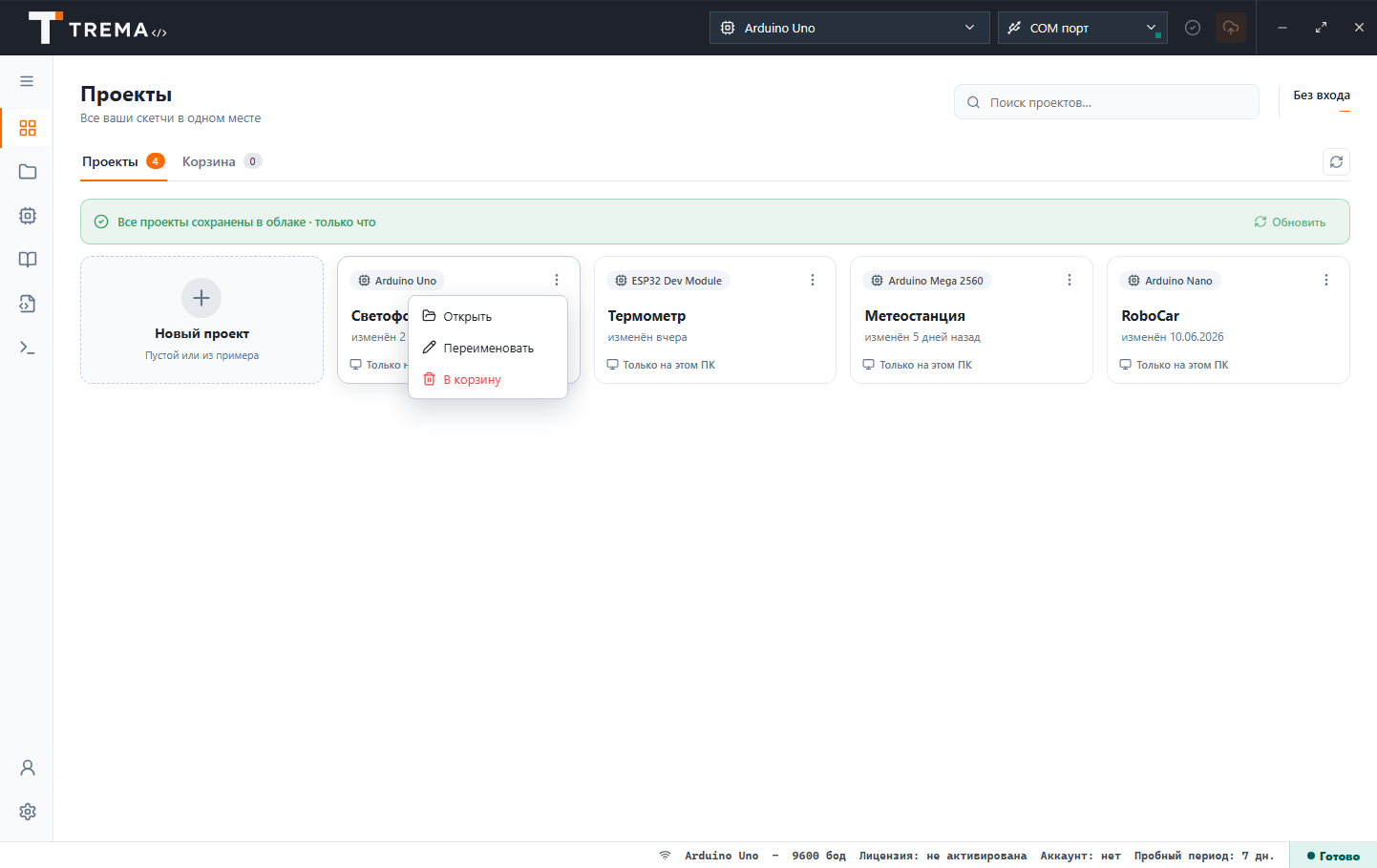This screenshot has width=1377, height=868.
Task: Click the TREMA logo
Action: click(97, 29)
